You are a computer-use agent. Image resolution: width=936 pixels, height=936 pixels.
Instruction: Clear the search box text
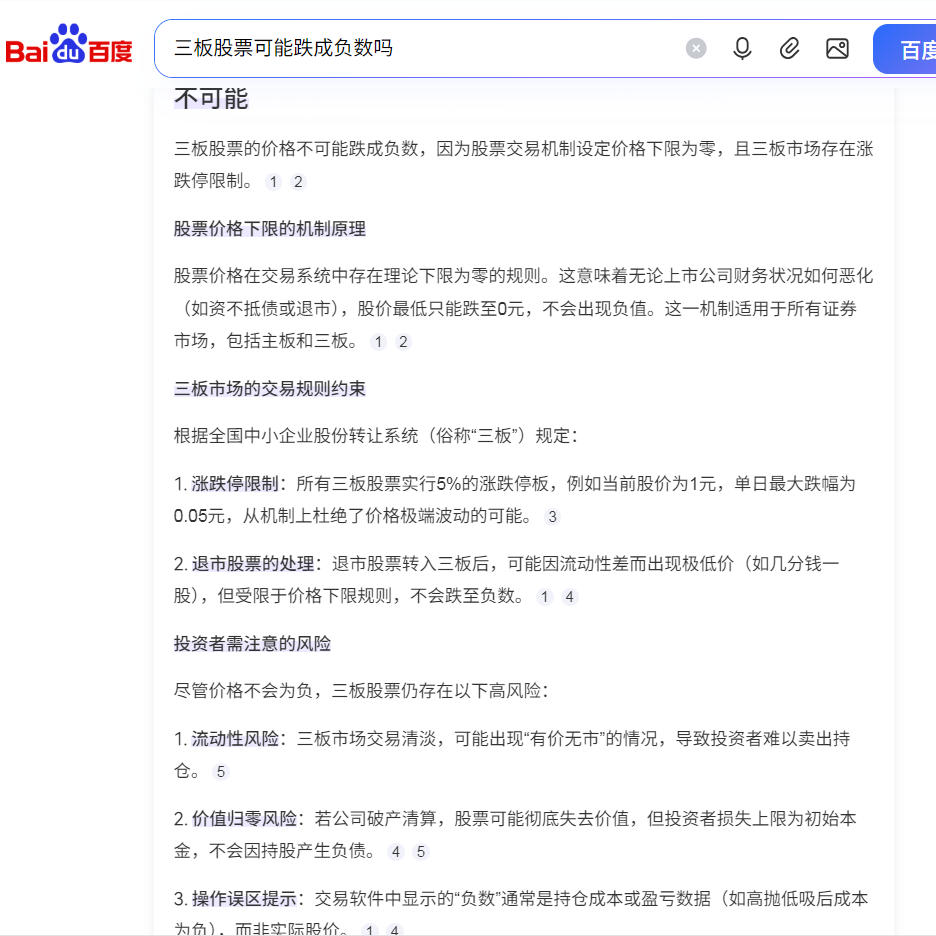695,48
